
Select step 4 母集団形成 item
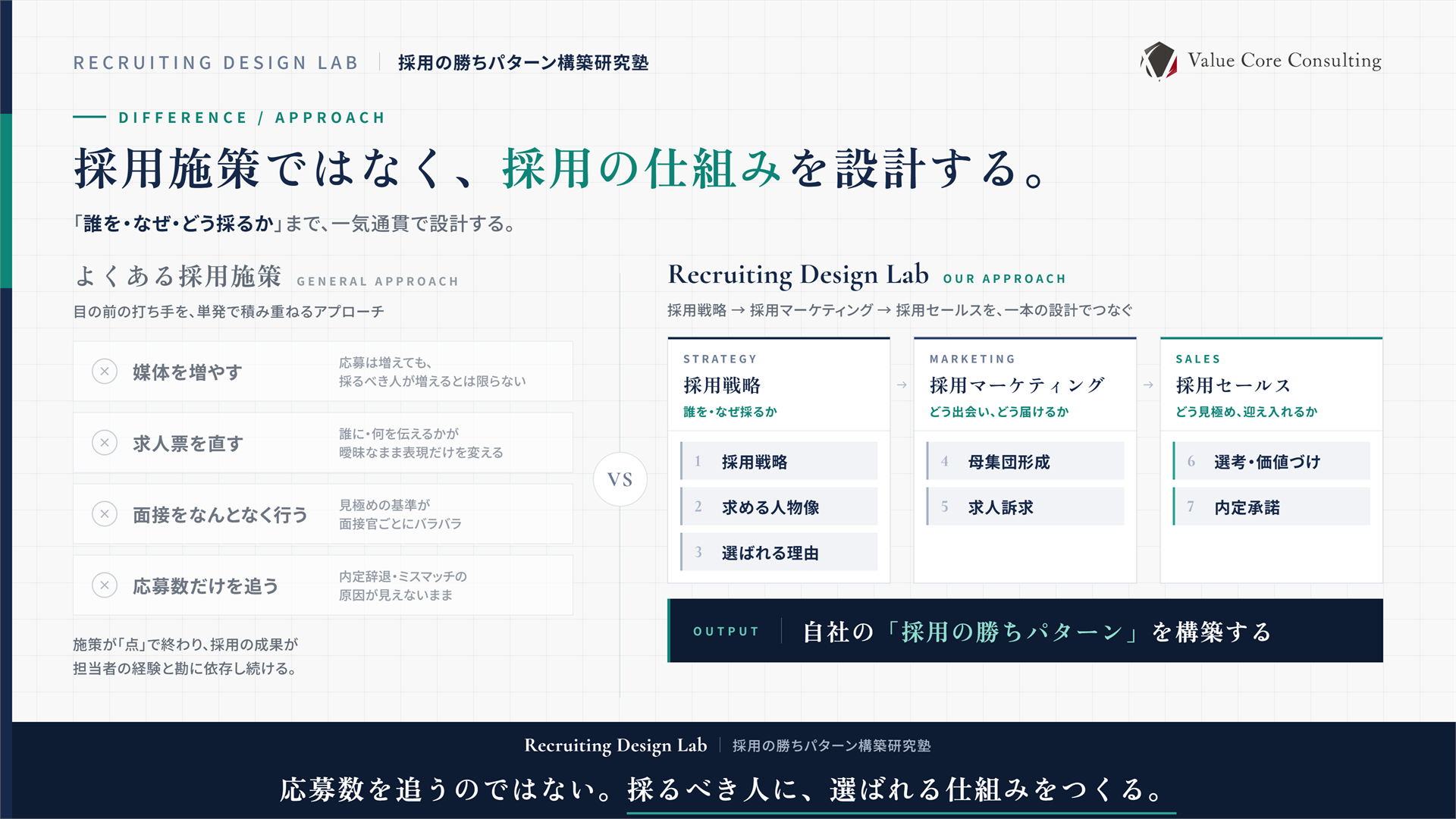(x=1025, y=461)
